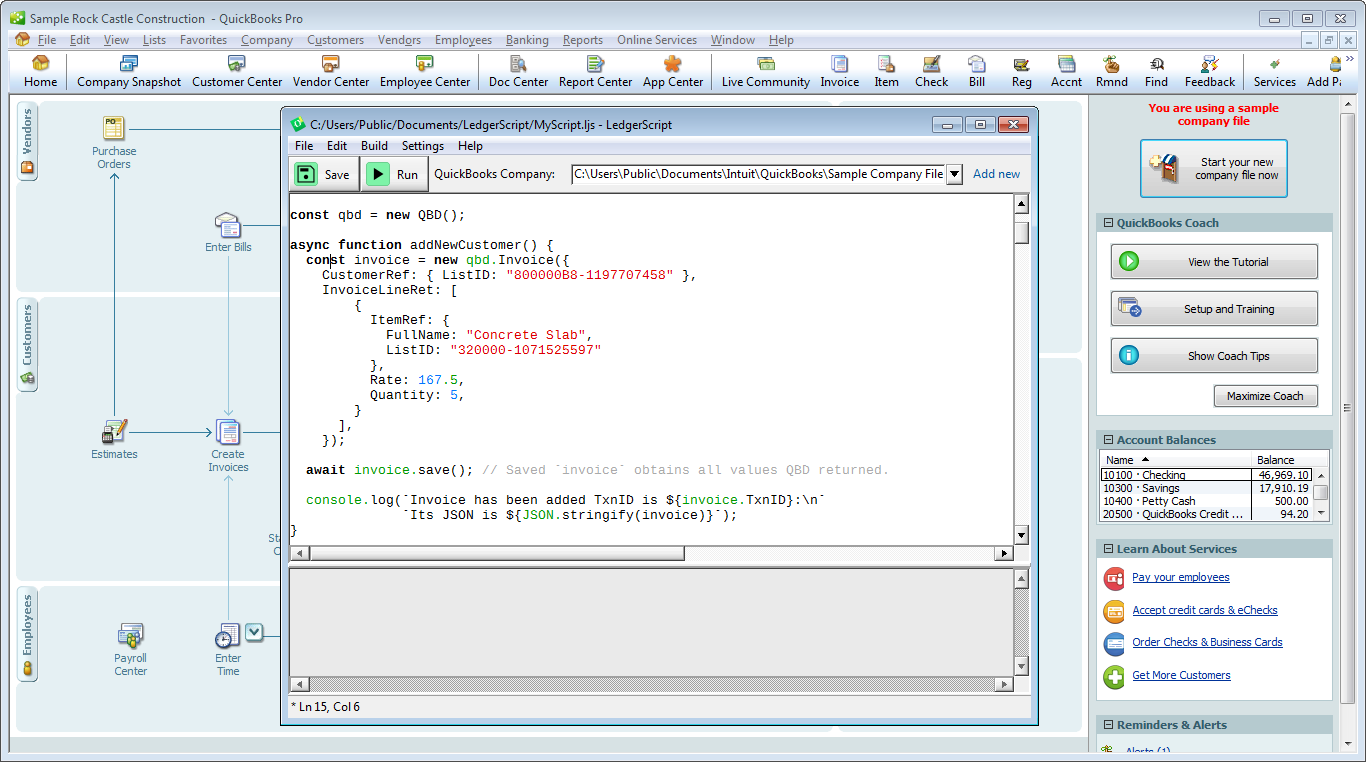Collapse the Learn About Services section
Viewport: 1366px width, 762px height.
click(x=1108, y=549)
